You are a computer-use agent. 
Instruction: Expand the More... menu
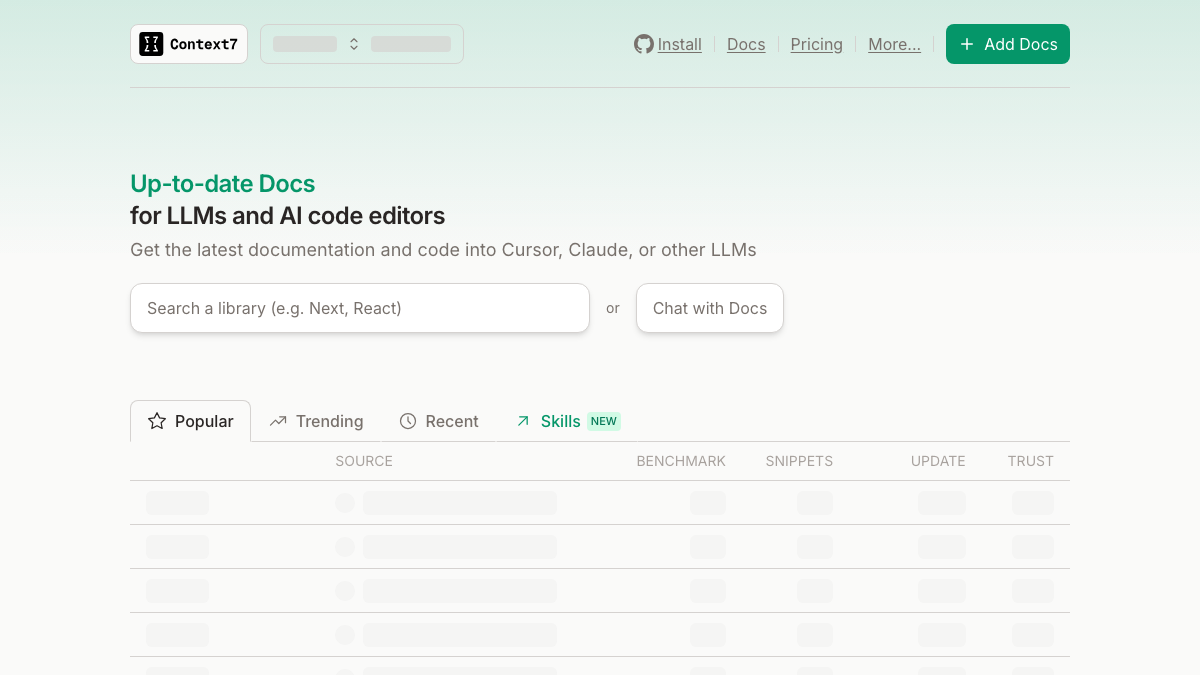(894, 44)
